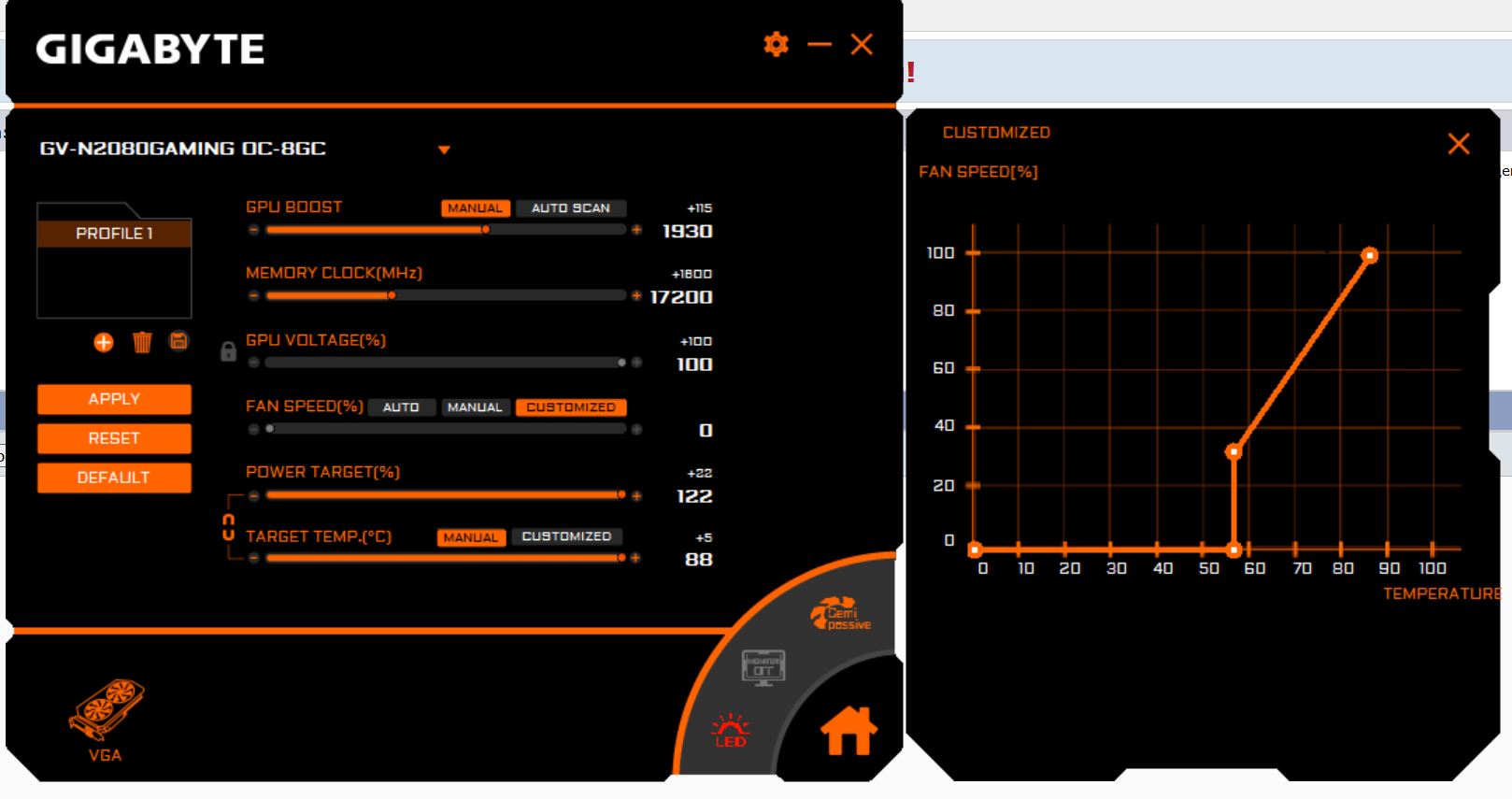Image resolution: width=1512 pixels, height=799 pixels.
Task: Select the Profile 1 tab
Action: [x=114, y=234]
